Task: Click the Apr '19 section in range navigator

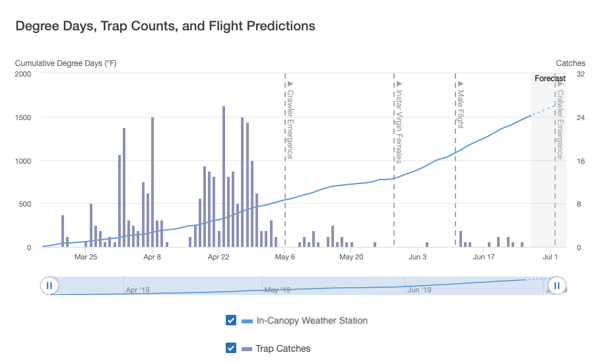Action: point(193,285)
